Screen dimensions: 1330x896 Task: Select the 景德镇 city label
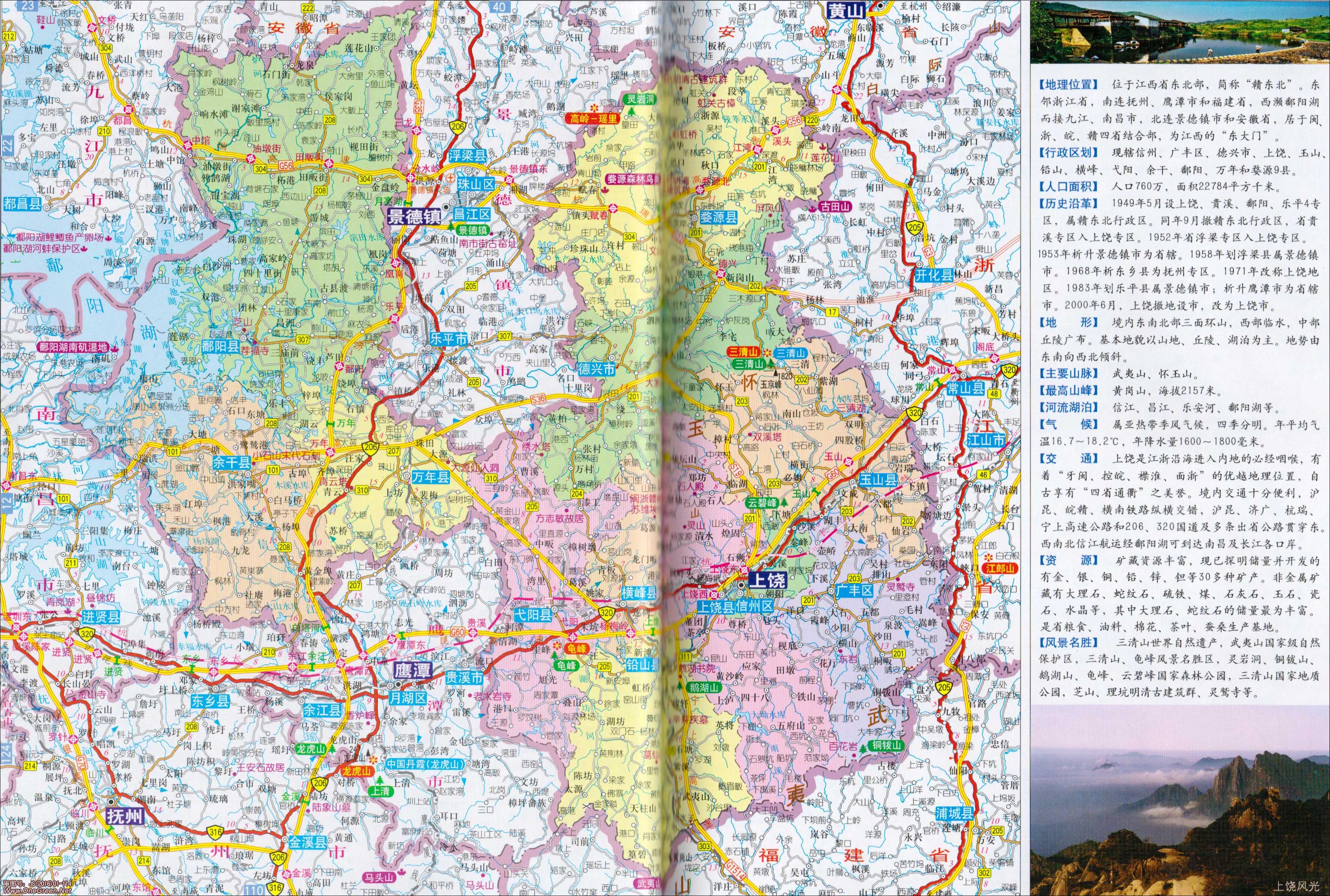coord(413,216)
